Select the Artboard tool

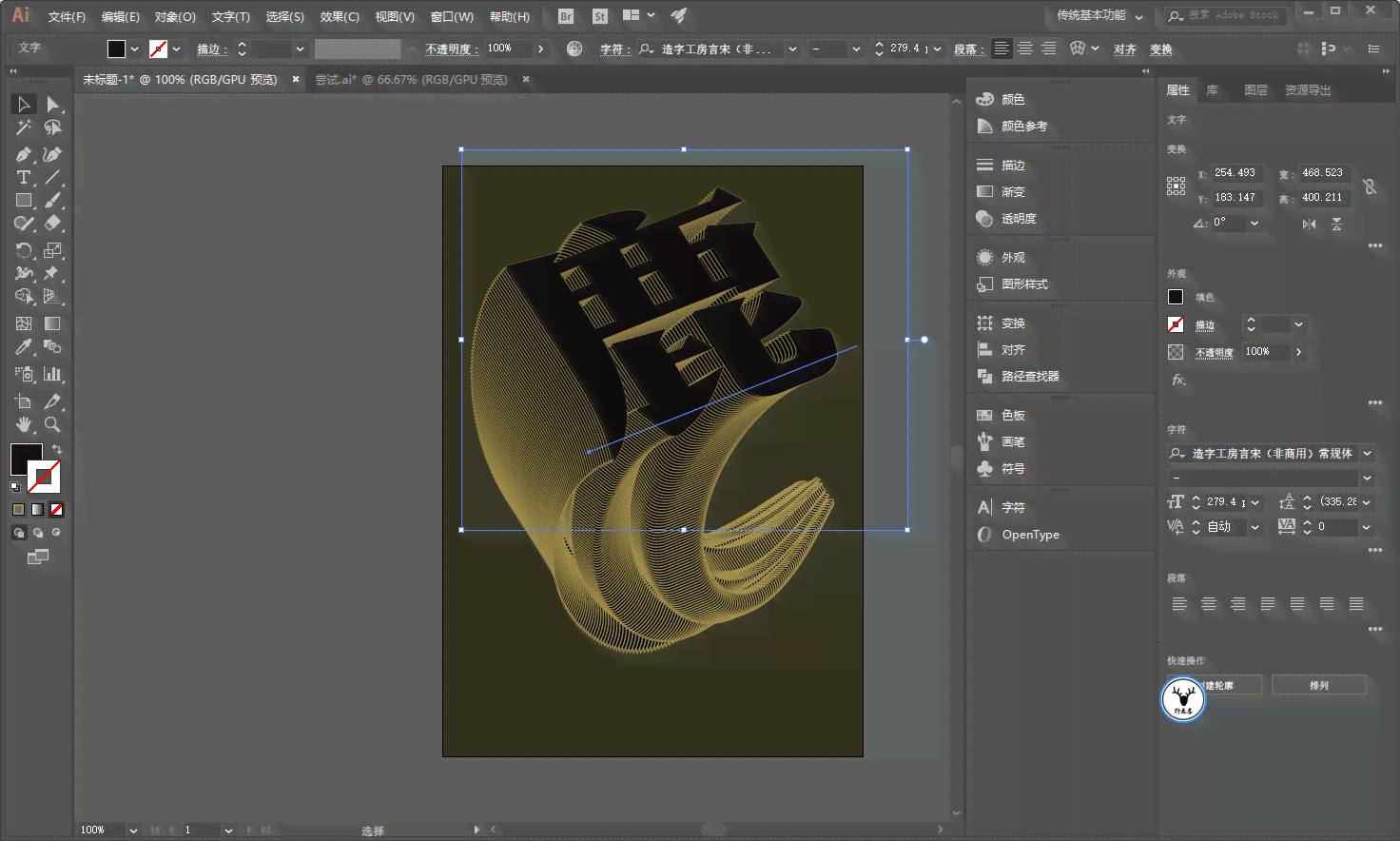click(24, 401)
